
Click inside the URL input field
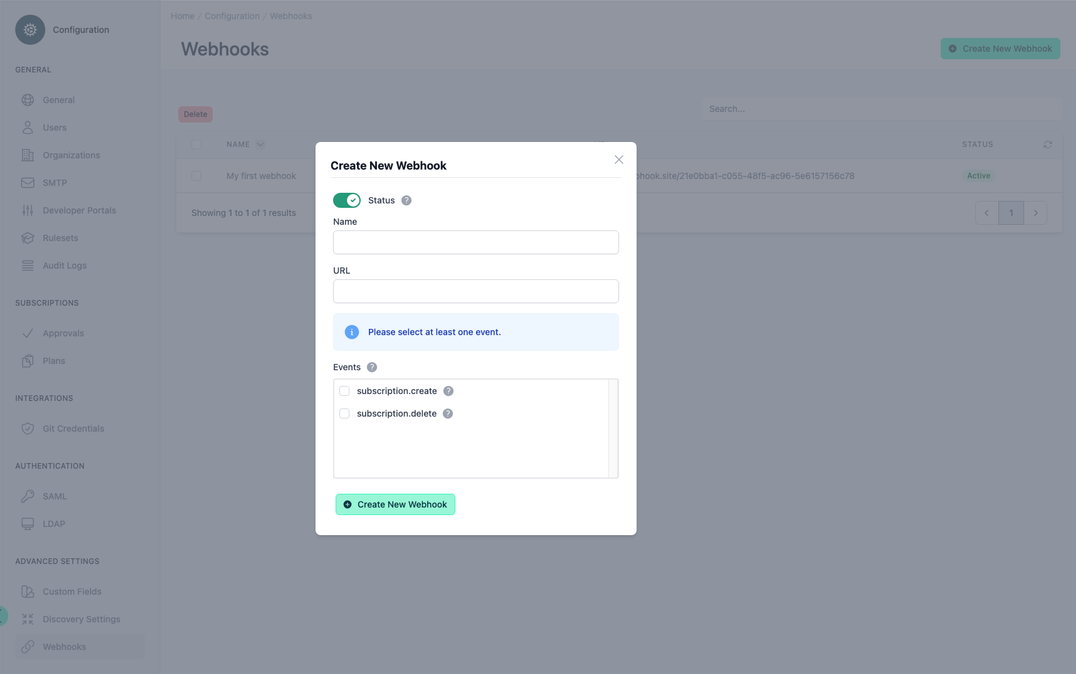tap(475, 291)
